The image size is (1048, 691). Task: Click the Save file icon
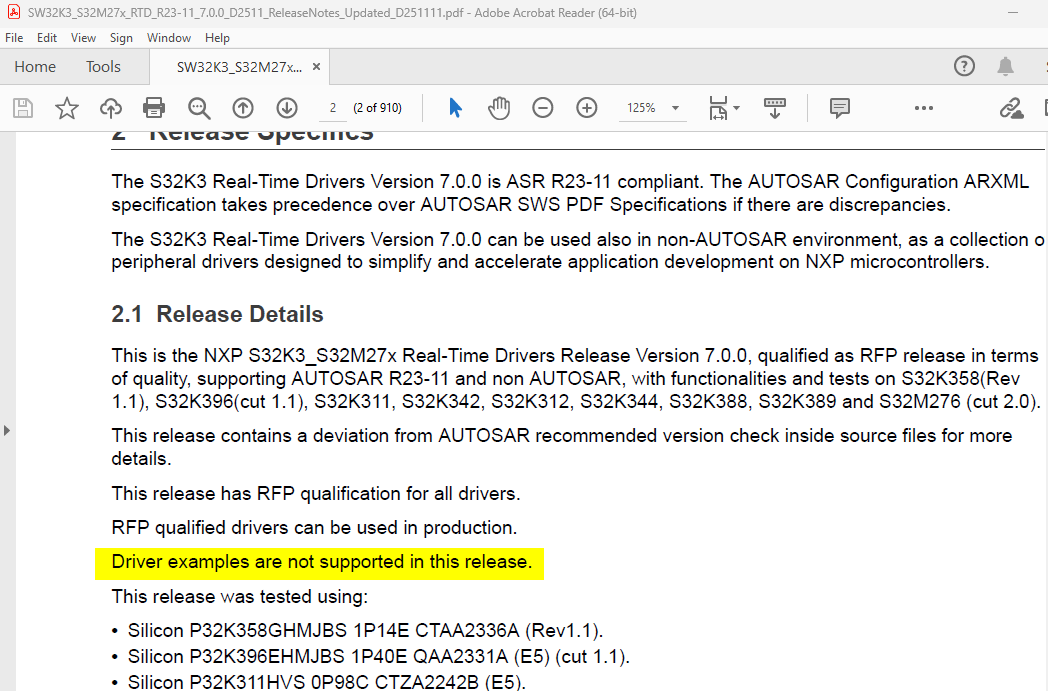23,108
